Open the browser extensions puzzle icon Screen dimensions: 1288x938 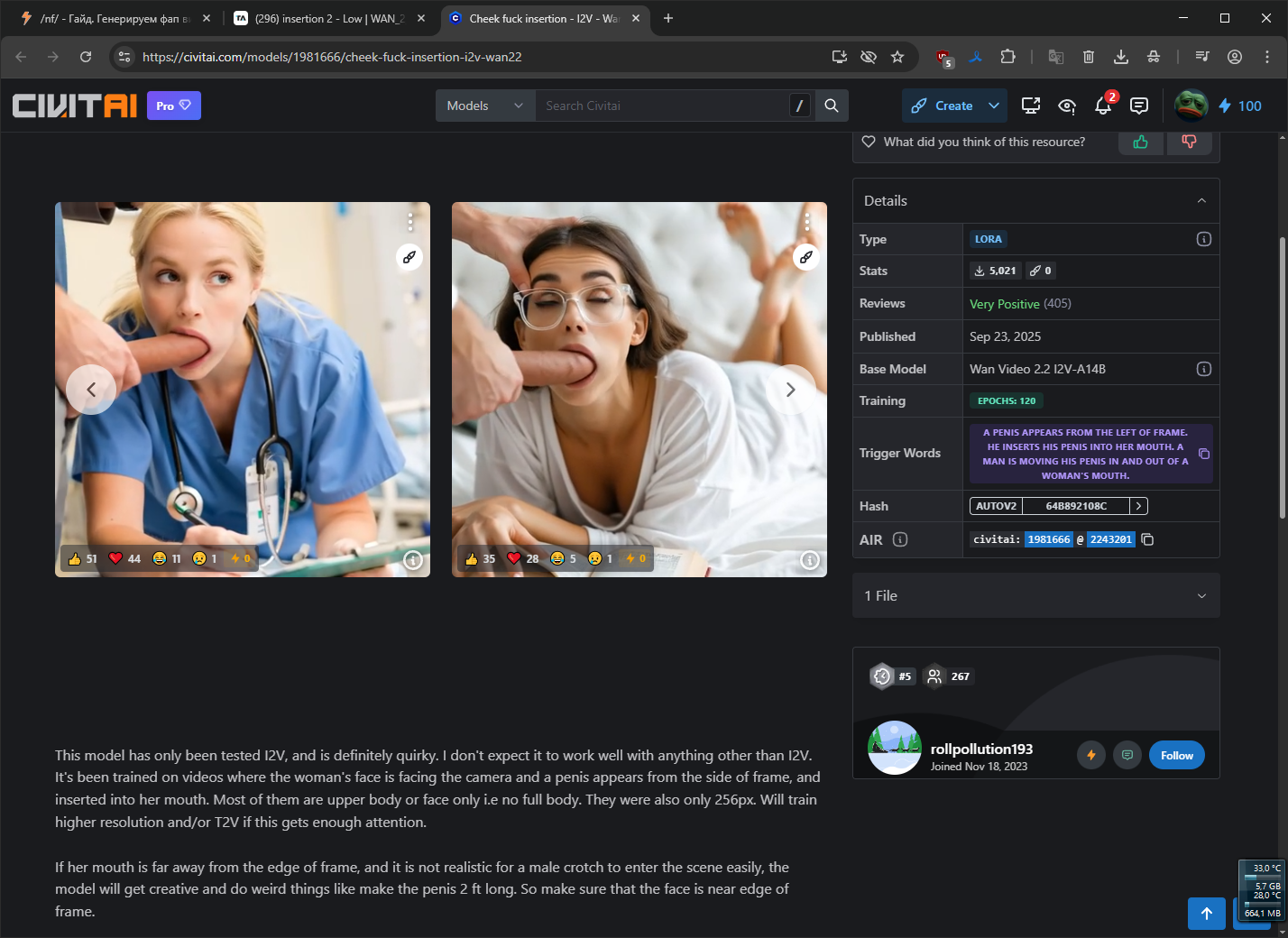[1008, 57]
